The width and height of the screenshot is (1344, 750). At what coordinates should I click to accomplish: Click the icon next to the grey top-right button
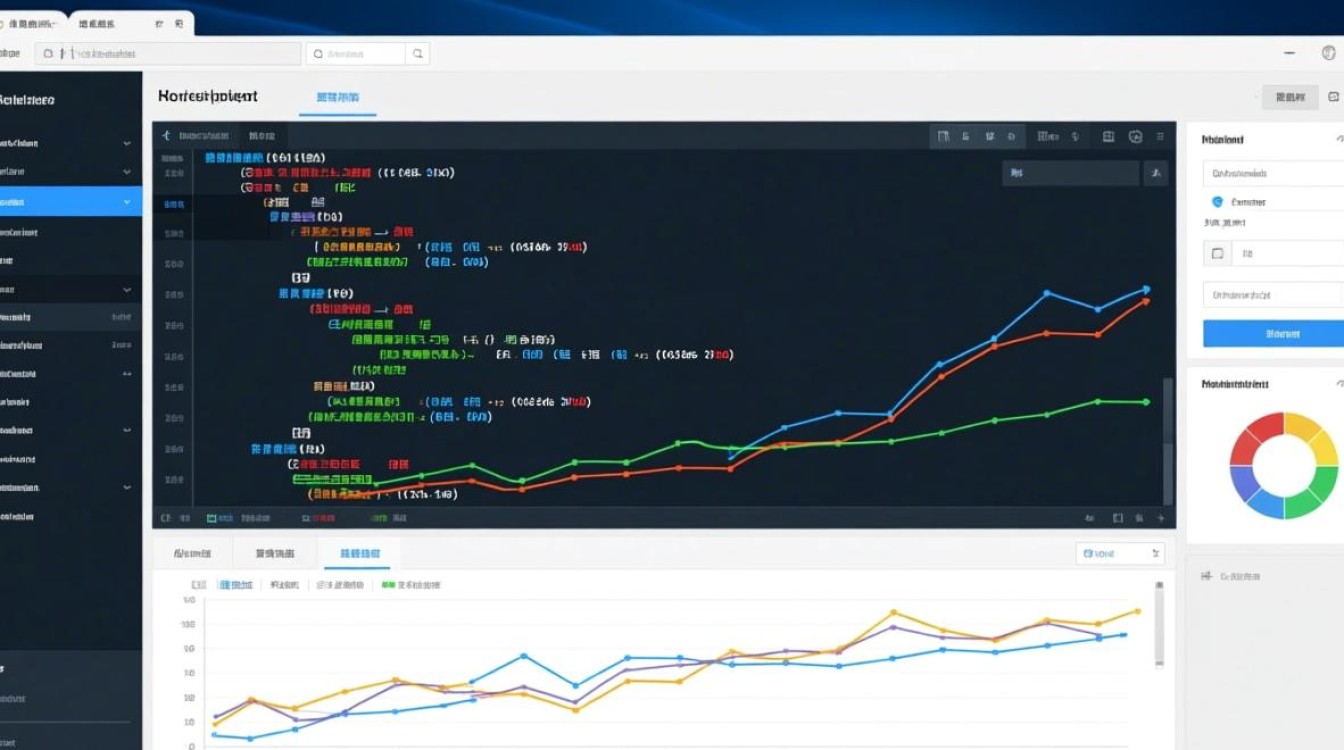click(x=1333, y=97)
